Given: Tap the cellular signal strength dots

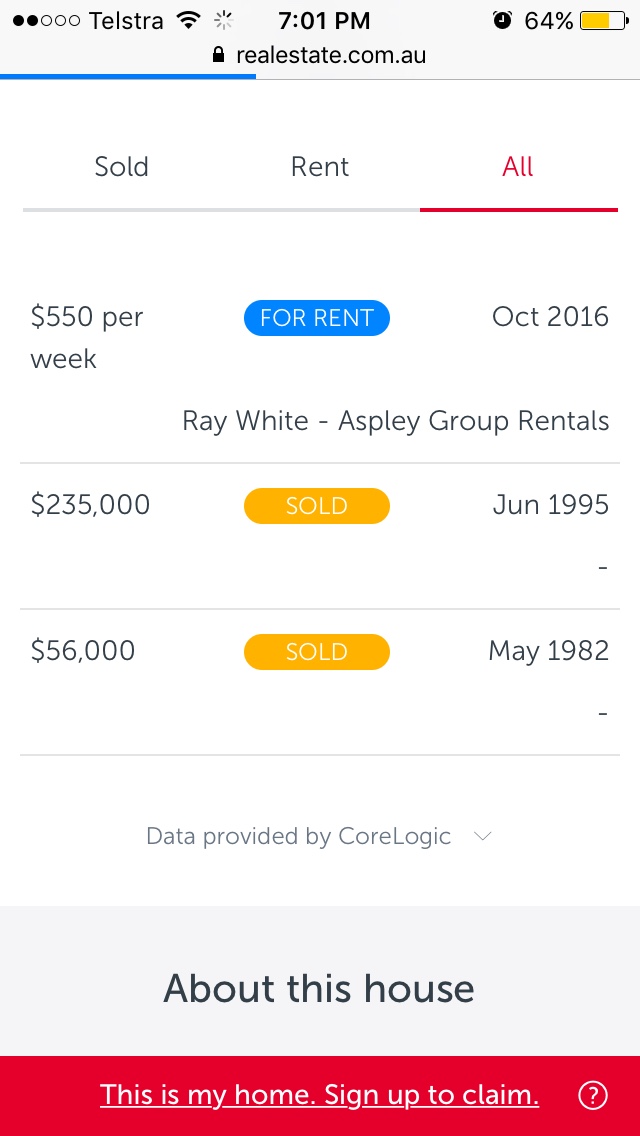Looking at the screenshot, I should (46, 20).
